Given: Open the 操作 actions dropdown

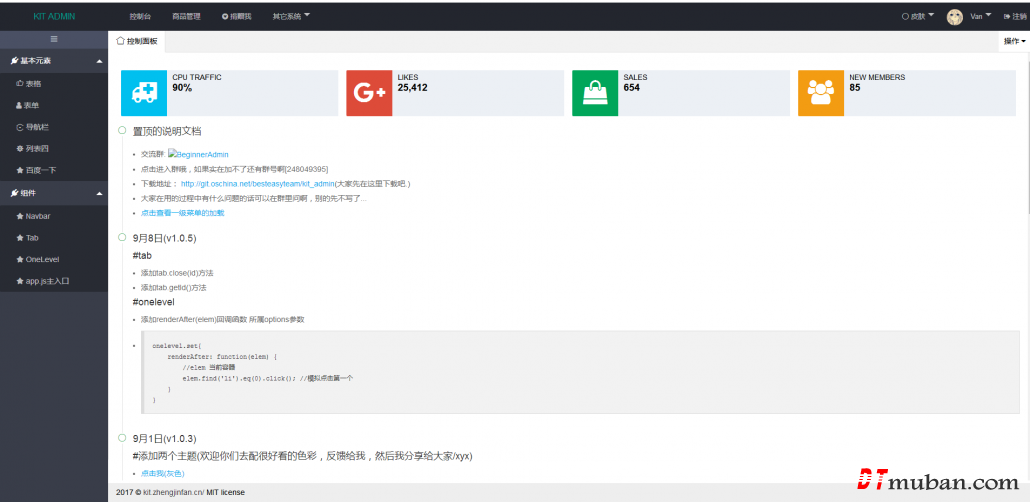Looking at the screenshot, I should click(x=1014, y=41).
